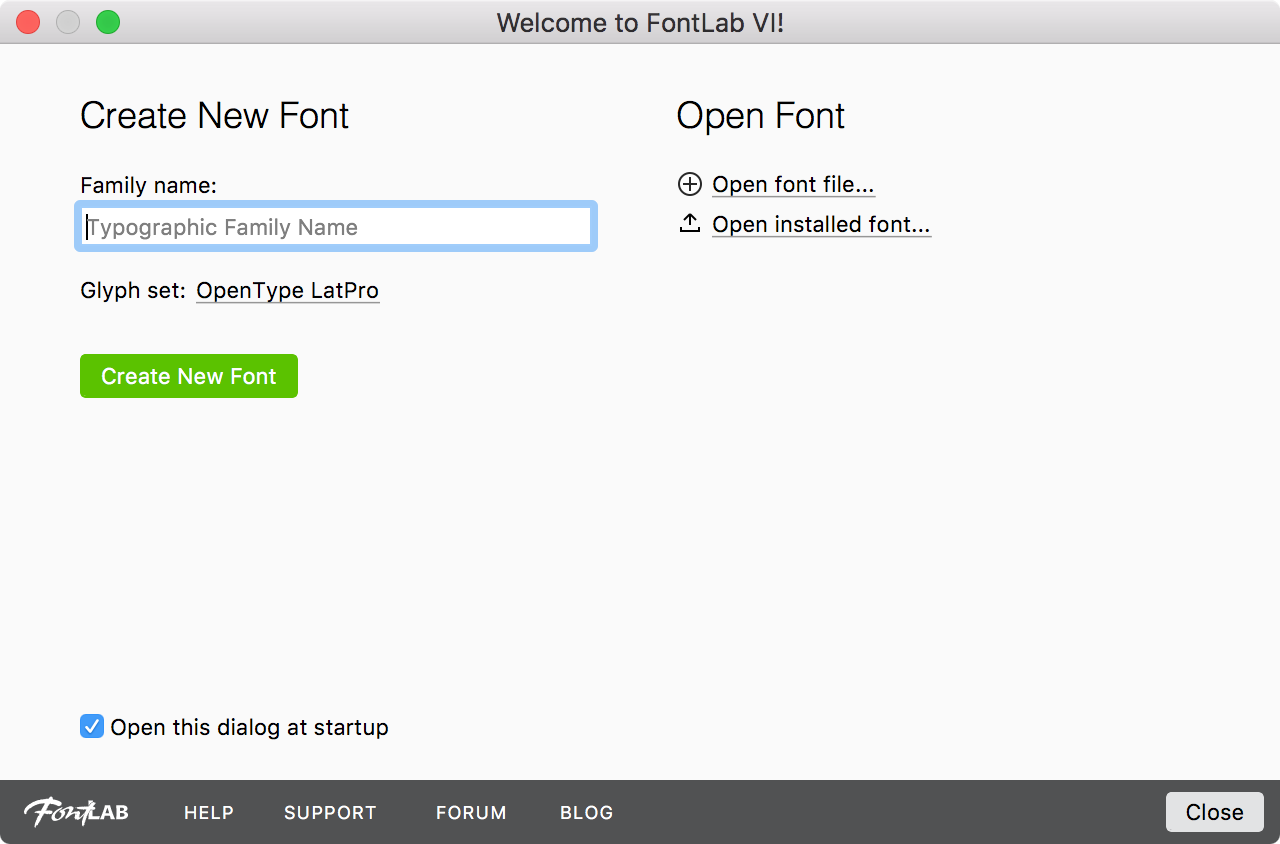The height and width of the screenshot is (844, 1280).
Task: Click the plus icon beside Open font file
Action: pos(690,184)
